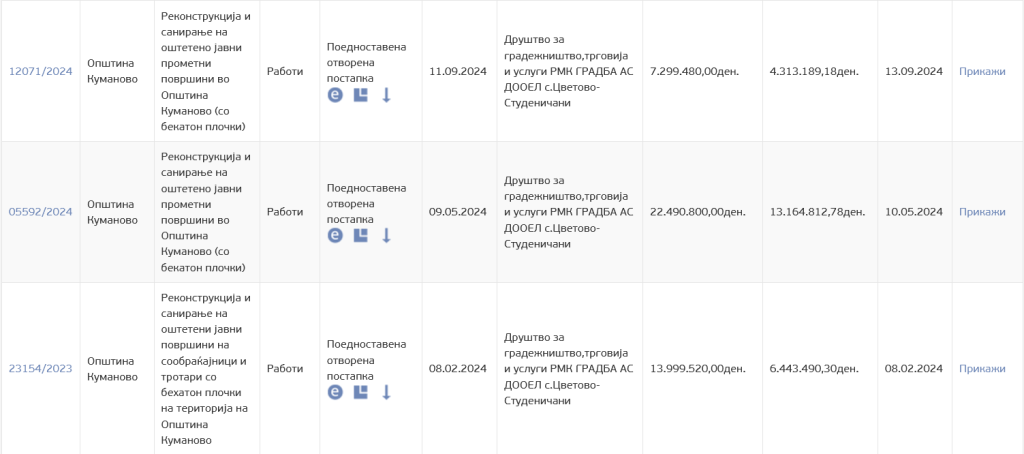Click the e-auction icon in the 05592/2024 row
The width and height of the screenshot is (1024, 454).
336,236
